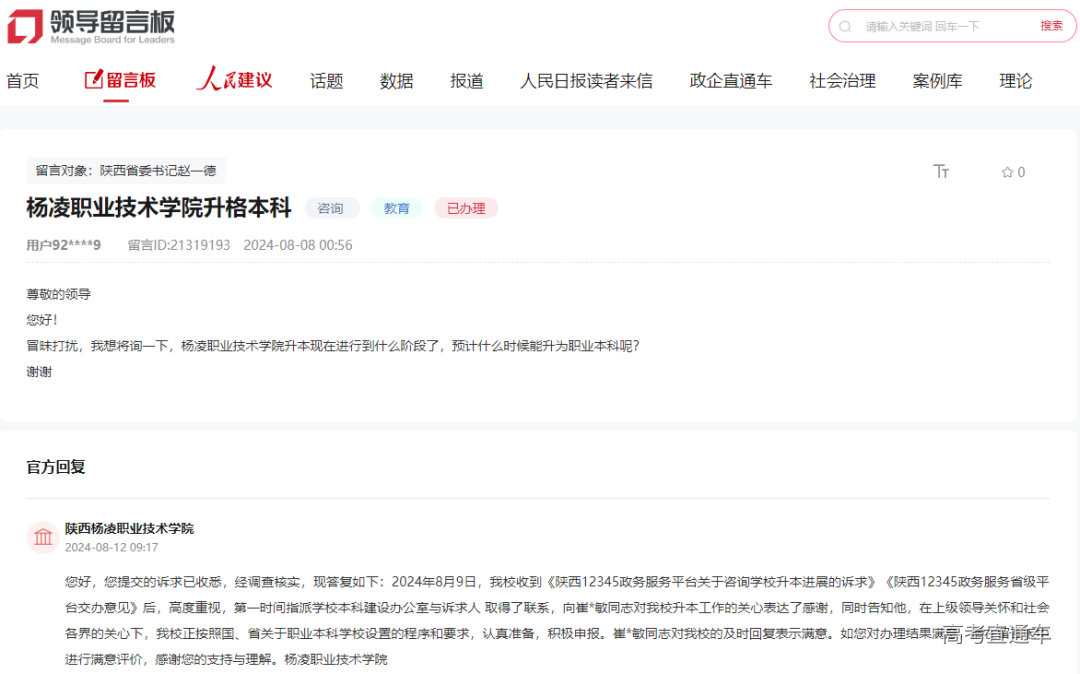Viewport: 1080px width, 674px height.
Task: Click the 搜索 search button
Action: (x=1050, y=26)
